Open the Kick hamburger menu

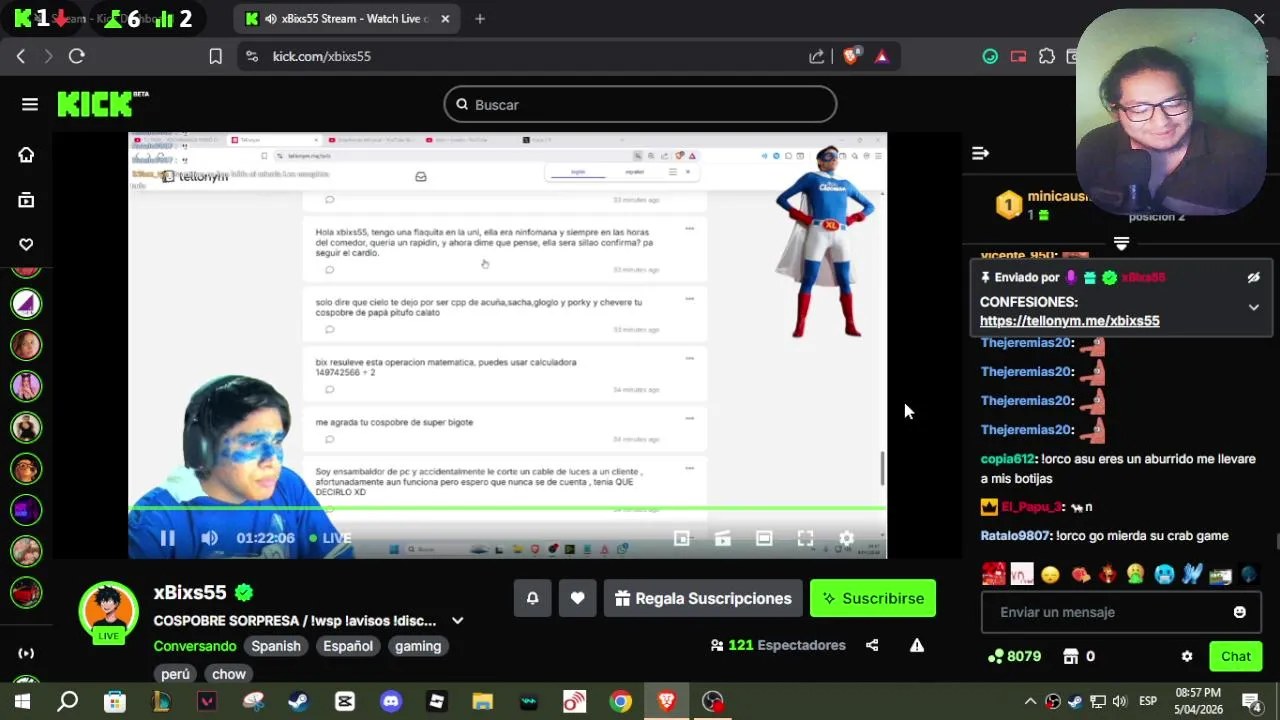30,104
